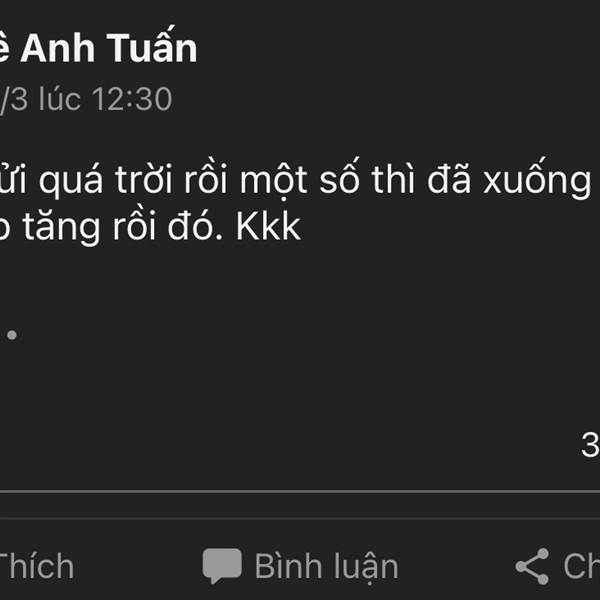Screen dimensions: 600x600
Task: Click the Bình luận speech bubble icon
Action: click(222, 566)
